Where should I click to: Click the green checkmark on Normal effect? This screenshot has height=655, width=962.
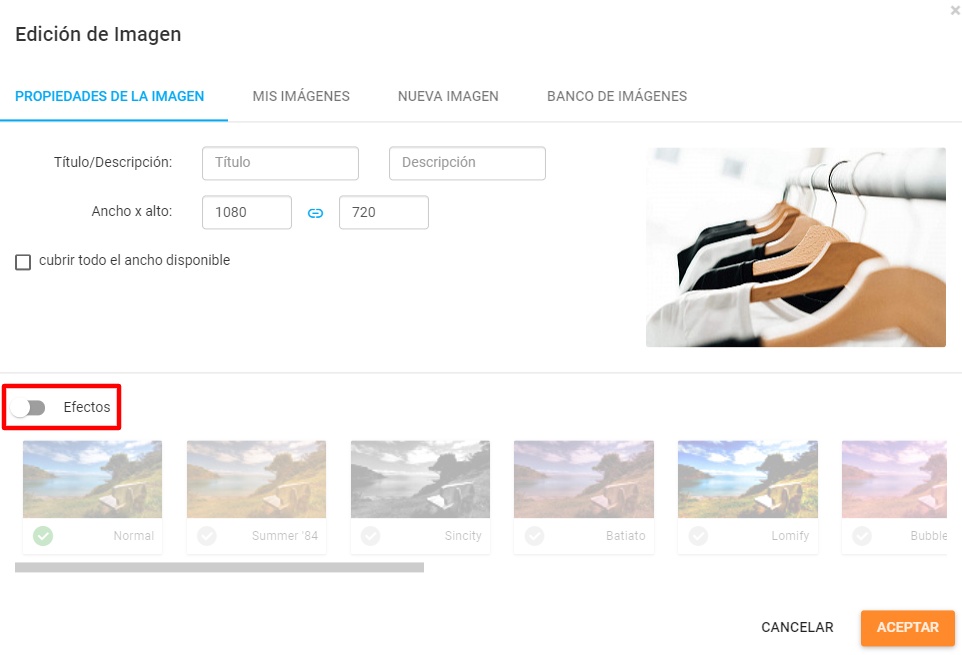[x=43, y=536]
